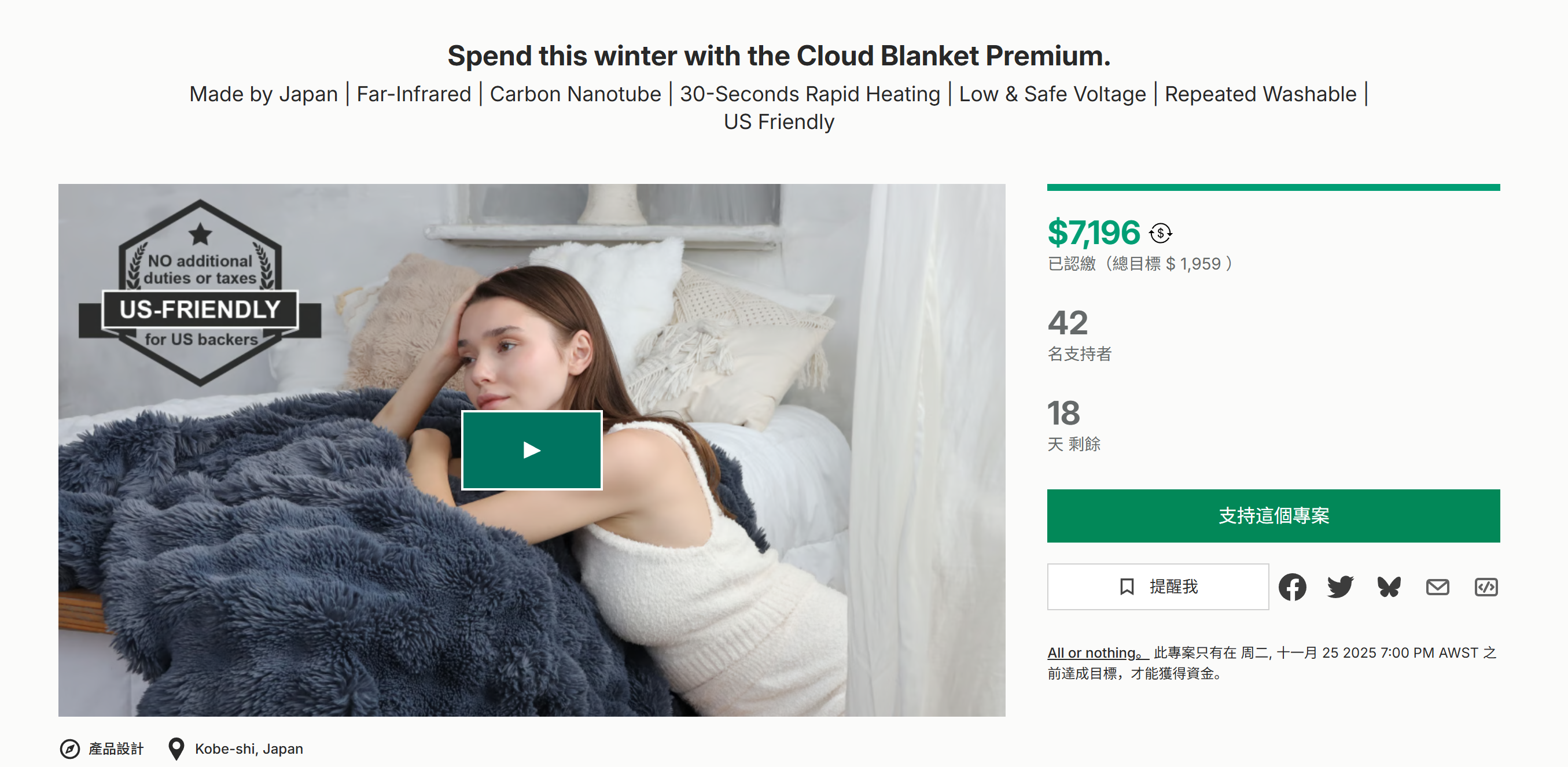Share the project by email icon

pyautogui.click(x=1437, y=587)
